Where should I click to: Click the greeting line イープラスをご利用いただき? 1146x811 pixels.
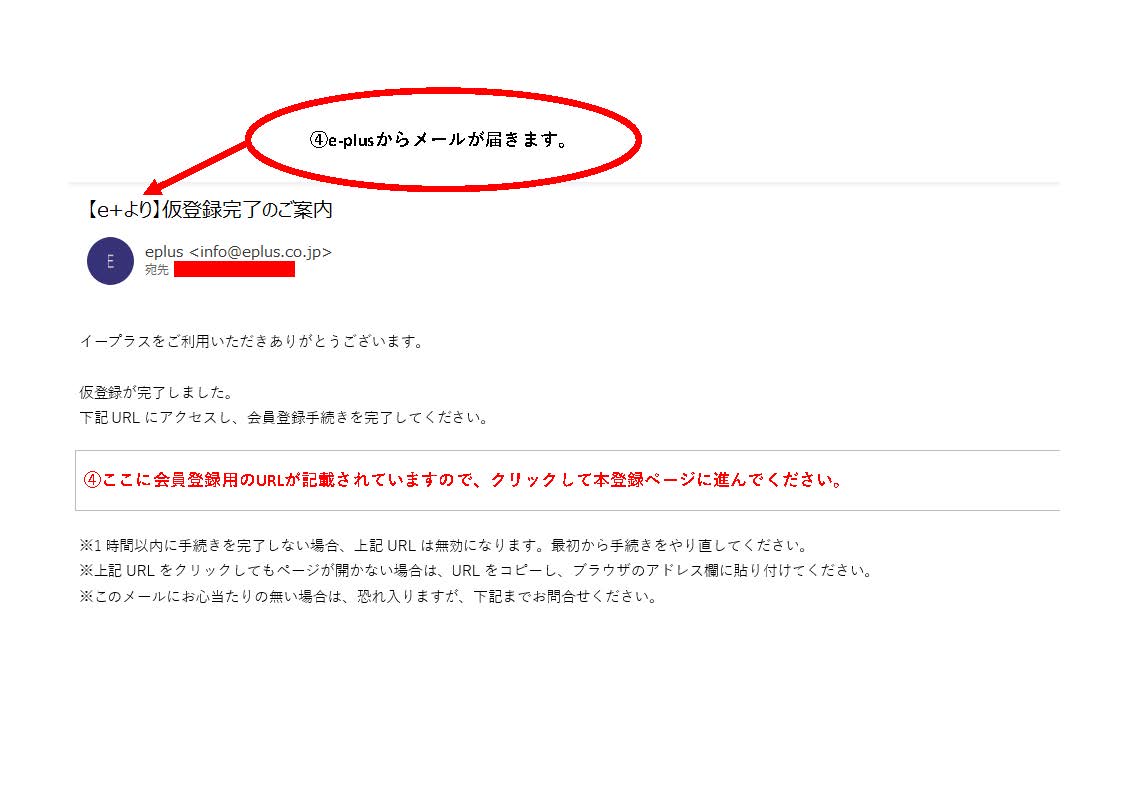tap(252, 341)
